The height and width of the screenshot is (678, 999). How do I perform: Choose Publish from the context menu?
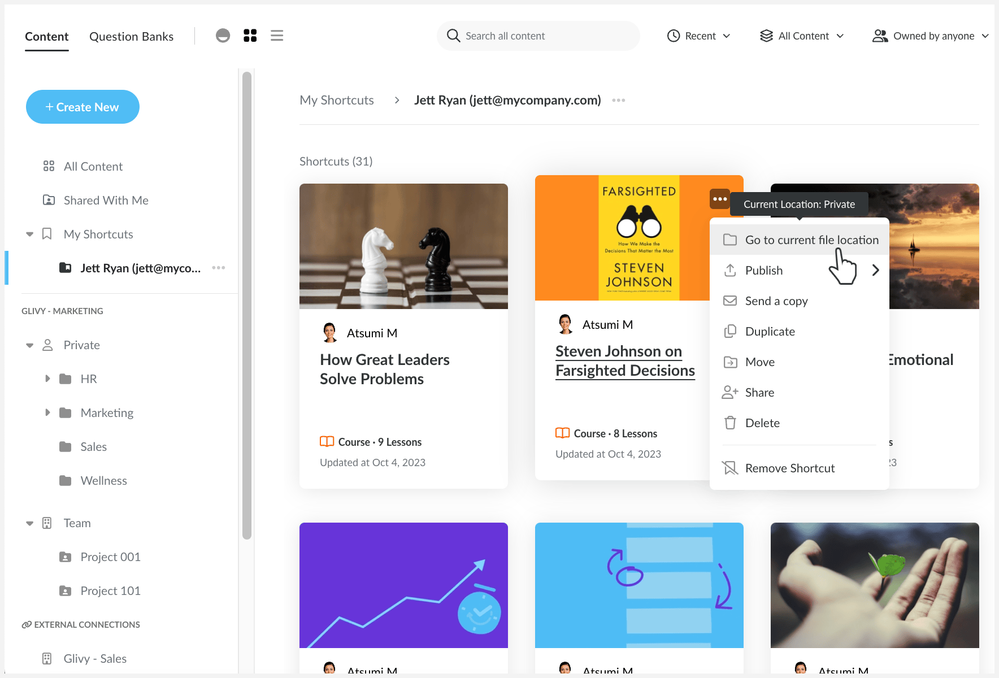(x=800, y=270)
